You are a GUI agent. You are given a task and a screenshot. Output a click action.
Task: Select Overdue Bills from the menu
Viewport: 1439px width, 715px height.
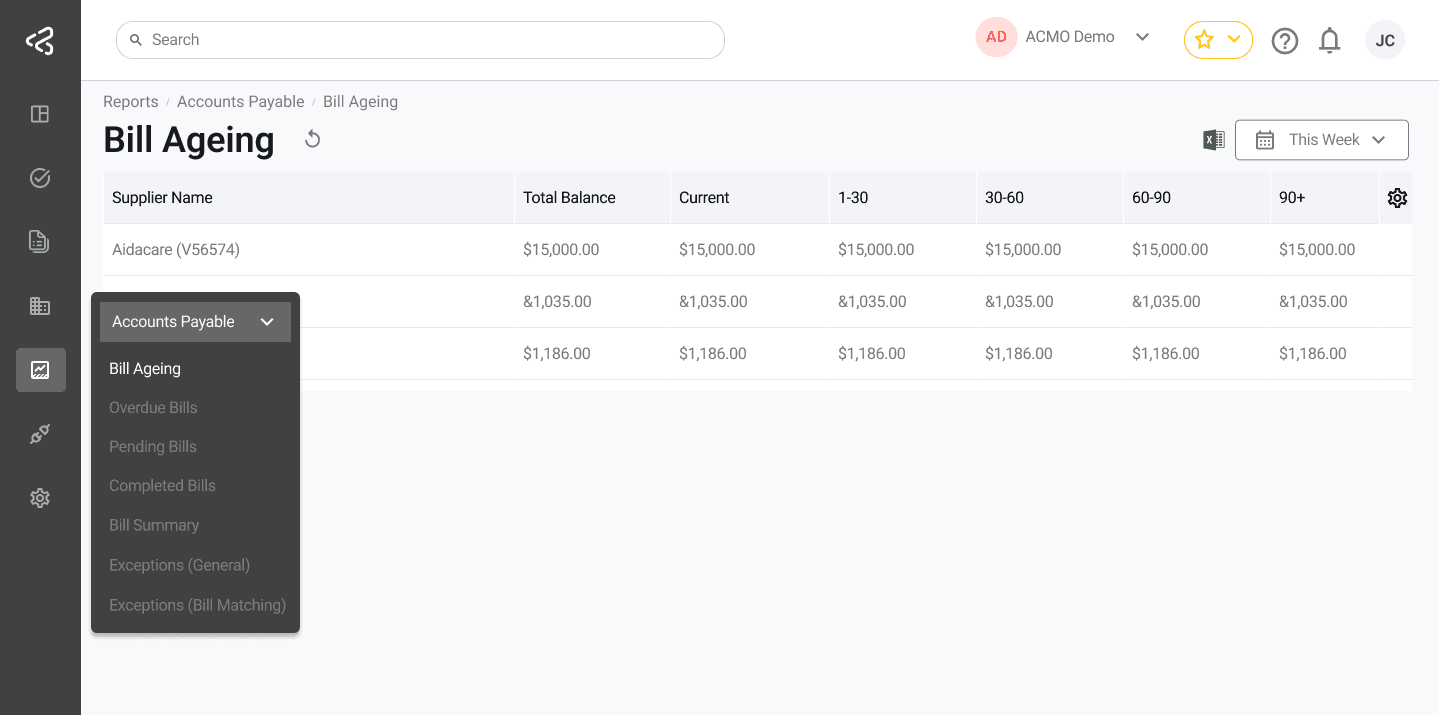pyautogui.click(x=153, y=408)
